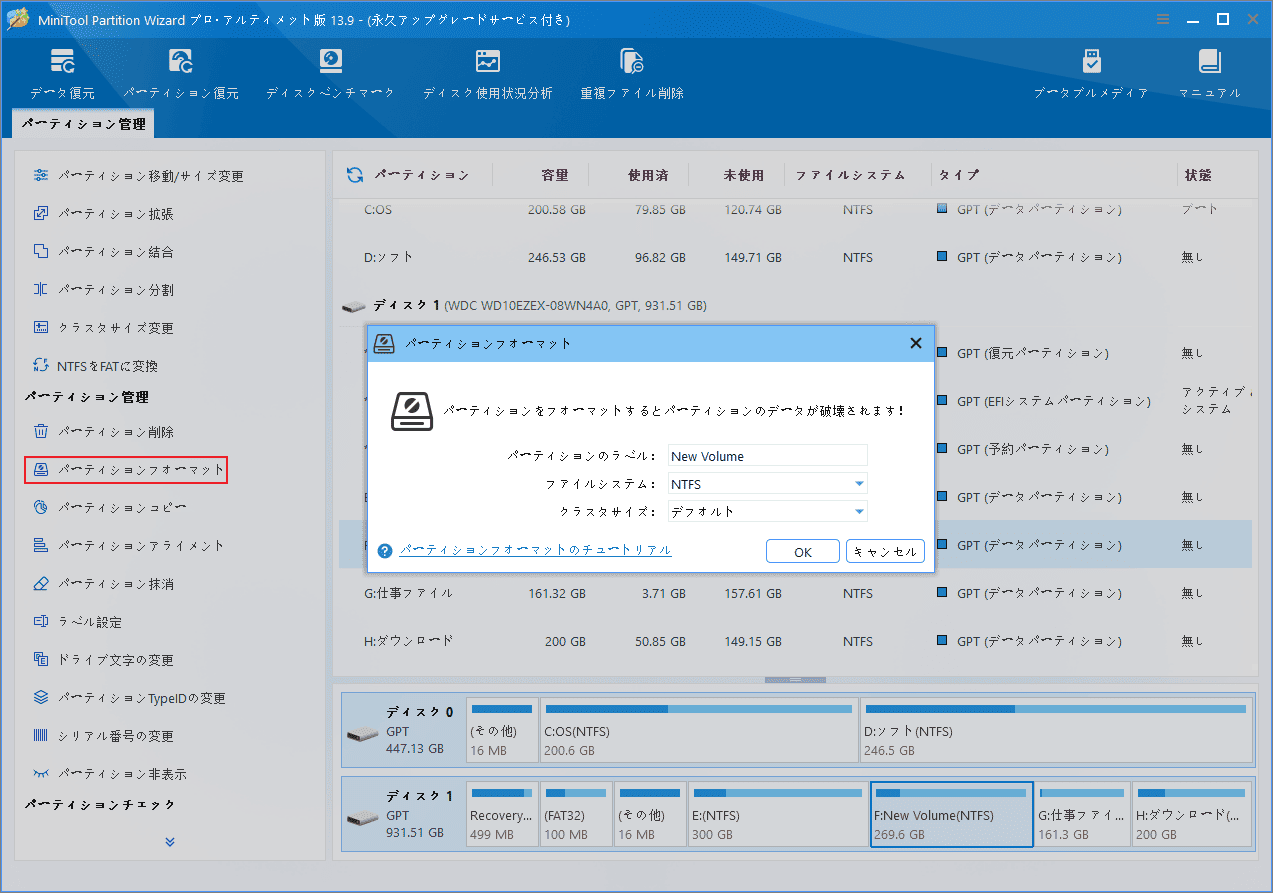
Task: Select the H:ダウンロード partition row
Action: tap(795, 641)
